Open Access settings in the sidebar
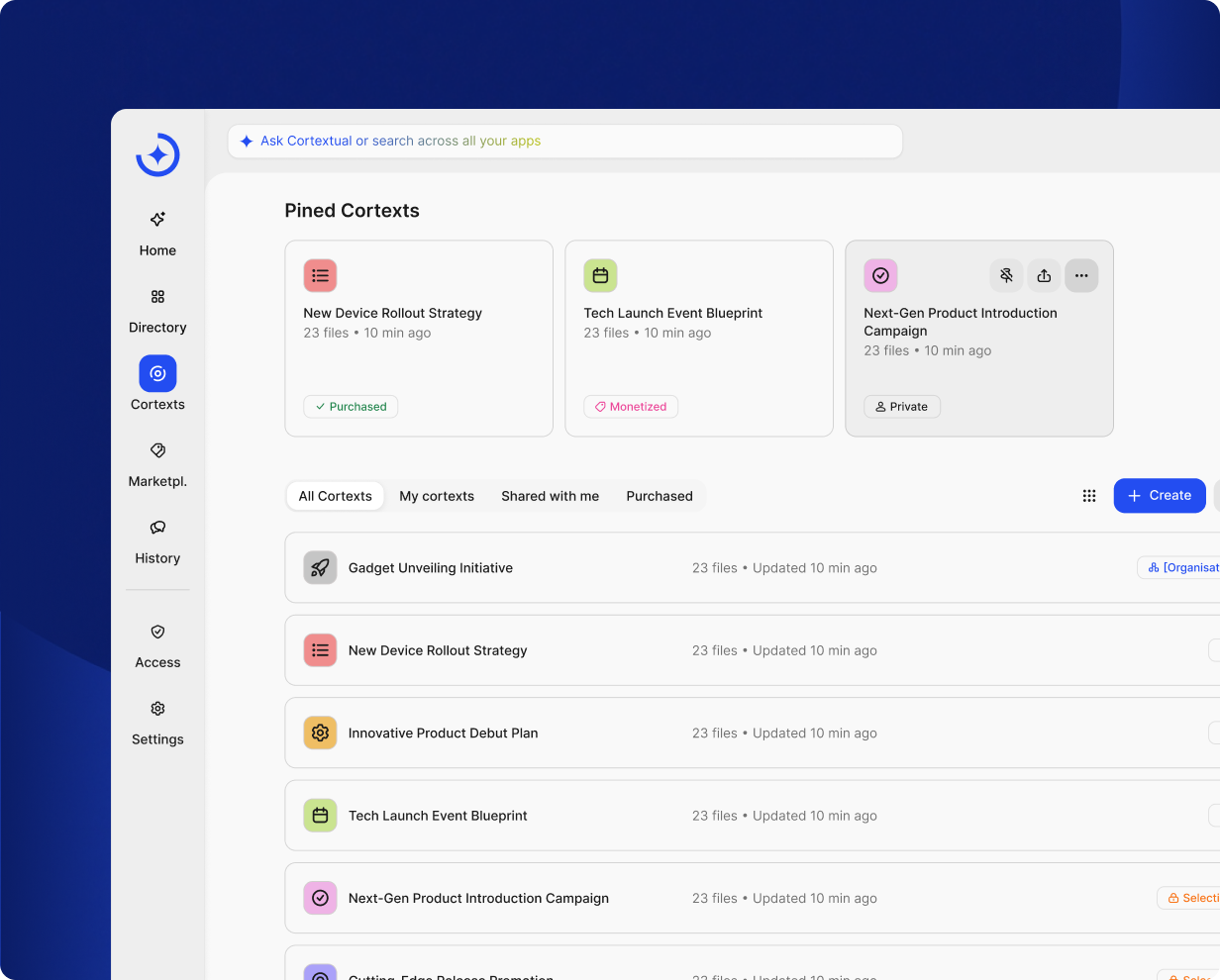 [x=157, y=645]
